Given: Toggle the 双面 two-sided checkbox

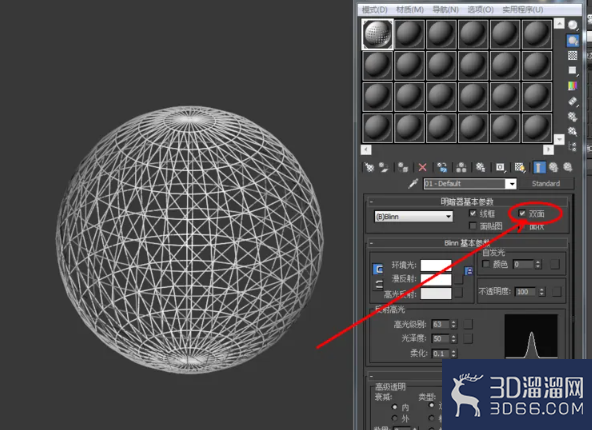Looking at the screenshot, I should [x=522, y=213].
